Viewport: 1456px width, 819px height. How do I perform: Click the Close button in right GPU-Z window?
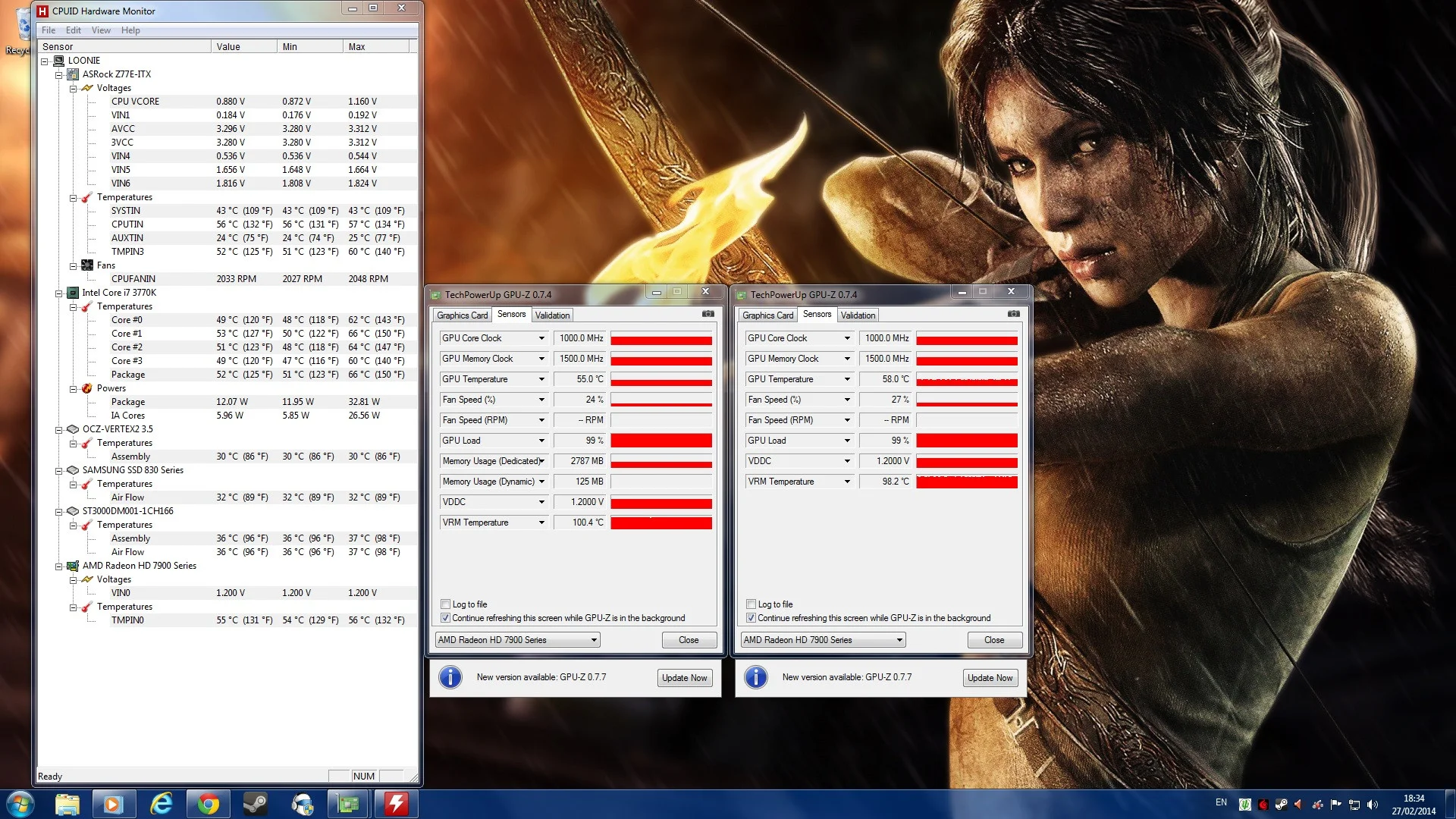994,640
